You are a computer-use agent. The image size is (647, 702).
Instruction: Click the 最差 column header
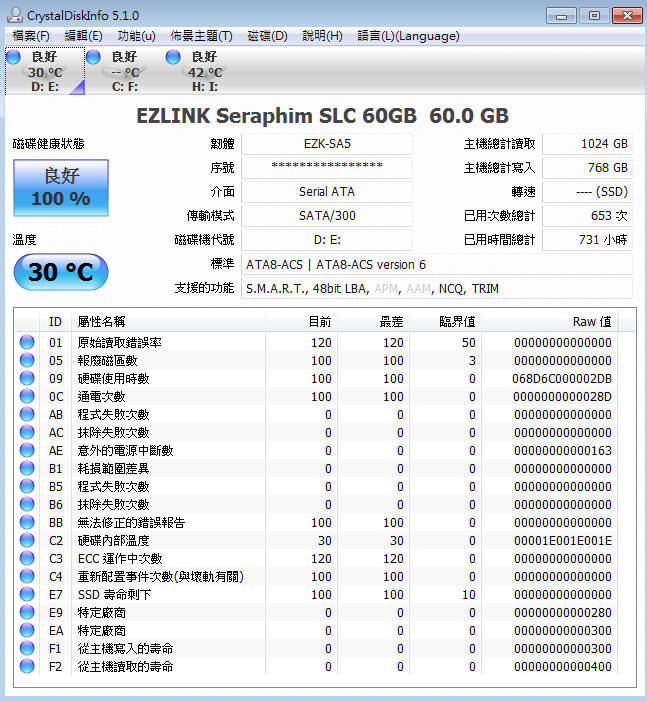pyautogui.click(x=374, y=321)
